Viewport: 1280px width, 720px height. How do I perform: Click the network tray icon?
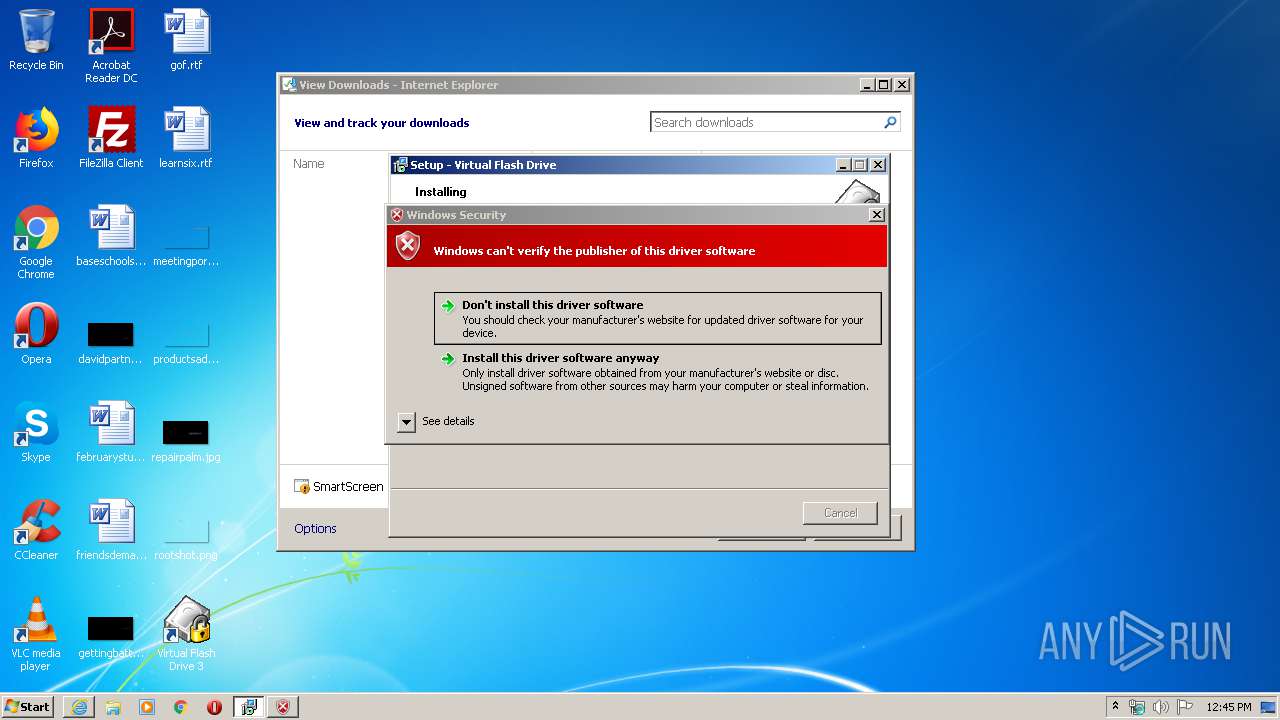pos(1137,707)
